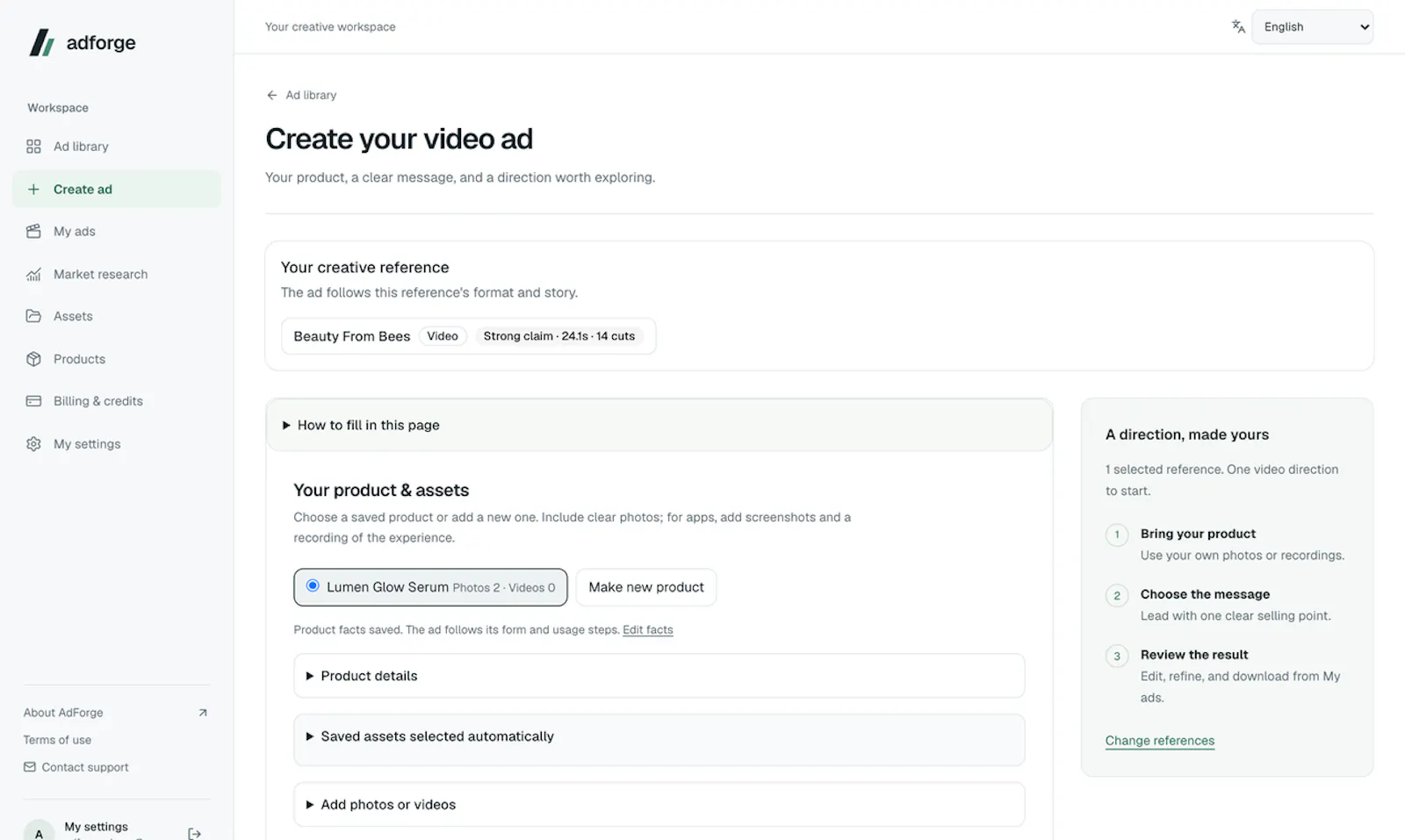The height and width of the screenshot is (840, 1405).
Task: Click the Your product & assets heading
Action: tap(381, 490)
